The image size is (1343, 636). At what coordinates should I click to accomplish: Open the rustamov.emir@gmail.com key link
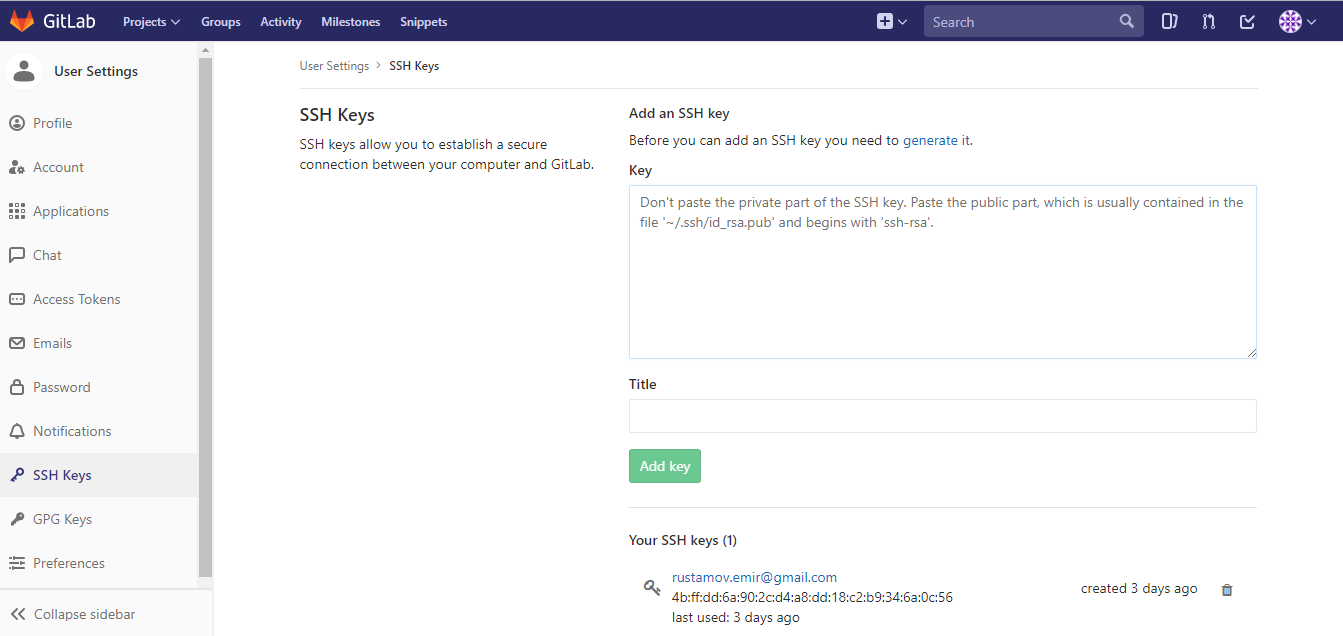tap(754, 577)
